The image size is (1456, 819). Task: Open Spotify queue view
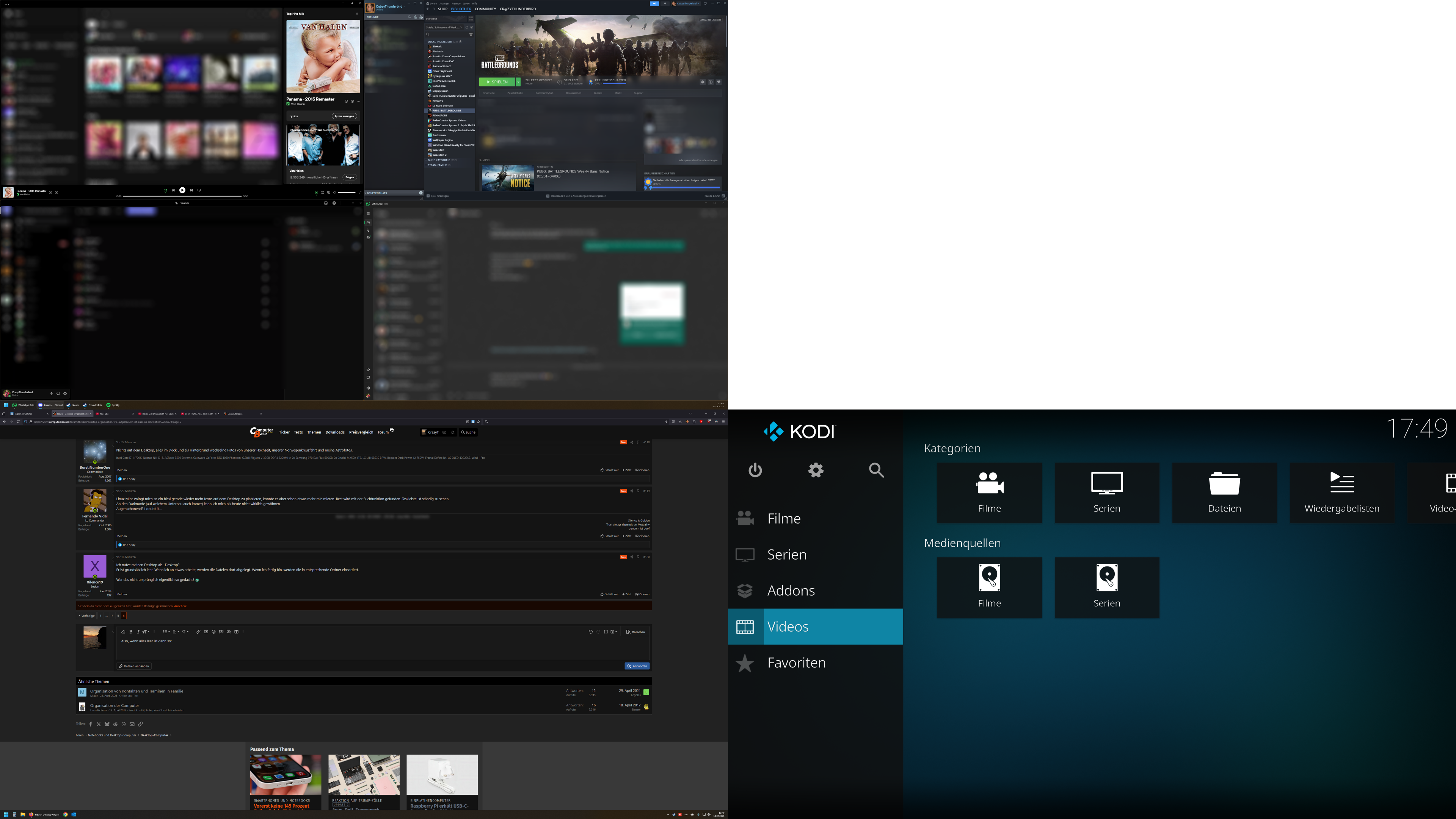323,193
